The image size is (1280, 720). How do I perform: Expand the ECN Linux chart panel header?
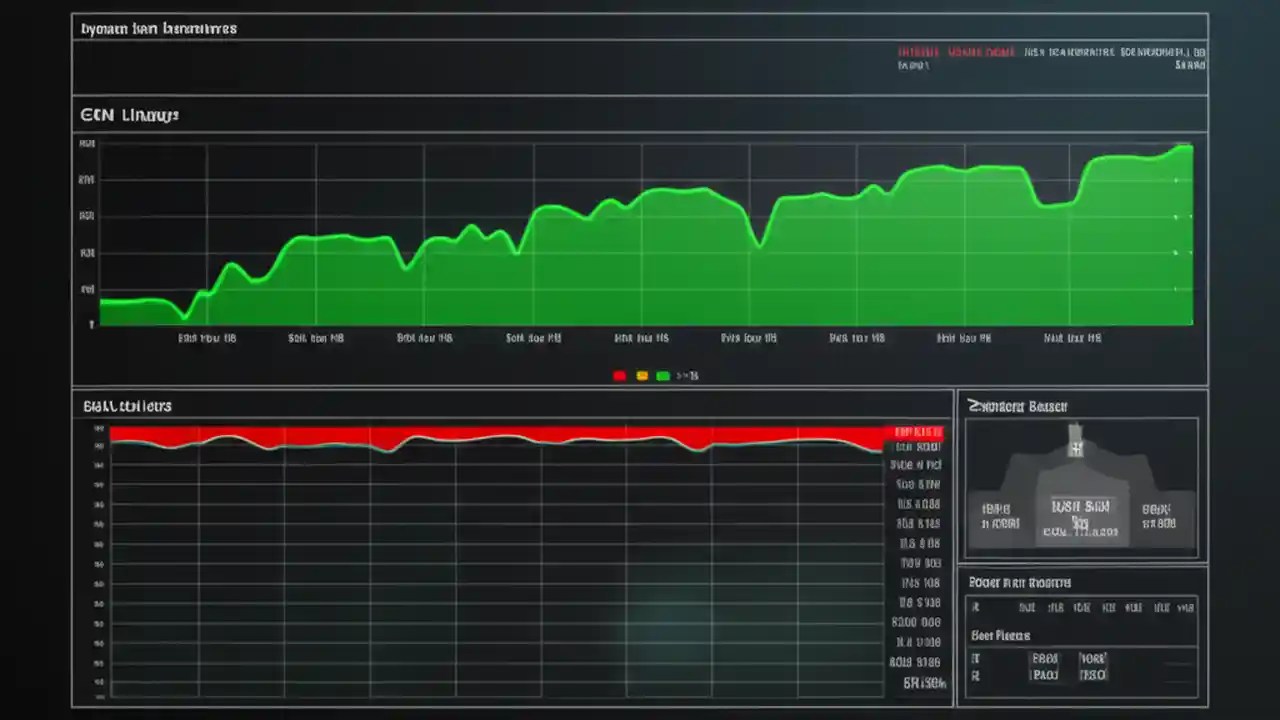[x=129, y=114]
